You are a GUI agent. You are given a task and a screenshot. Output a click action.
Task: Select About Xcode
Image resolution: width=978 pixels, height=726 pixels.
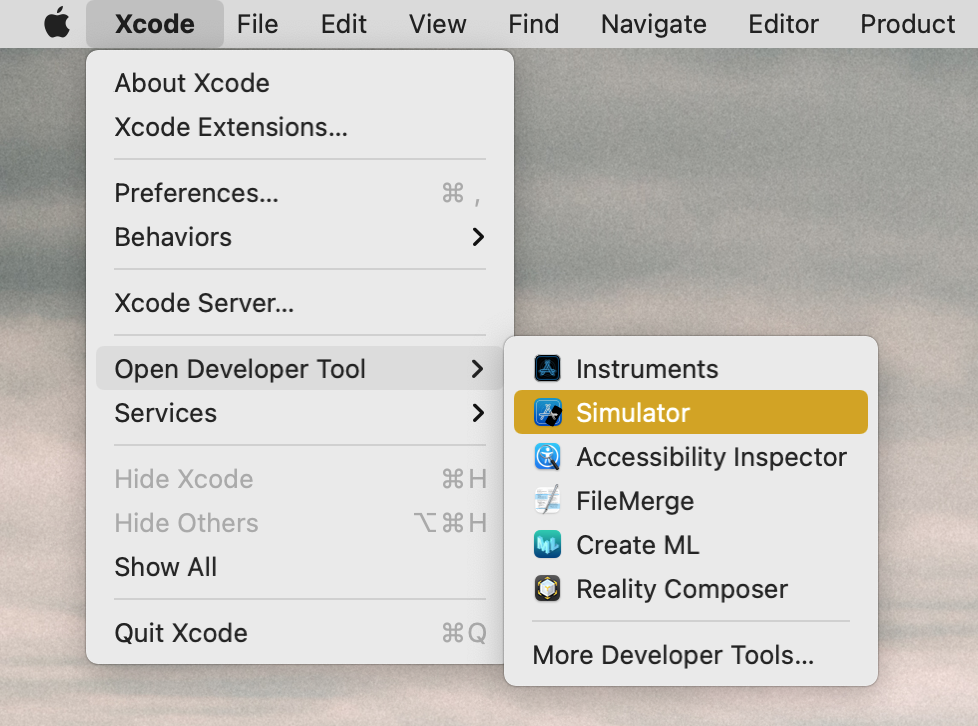(x=192, y=83)
